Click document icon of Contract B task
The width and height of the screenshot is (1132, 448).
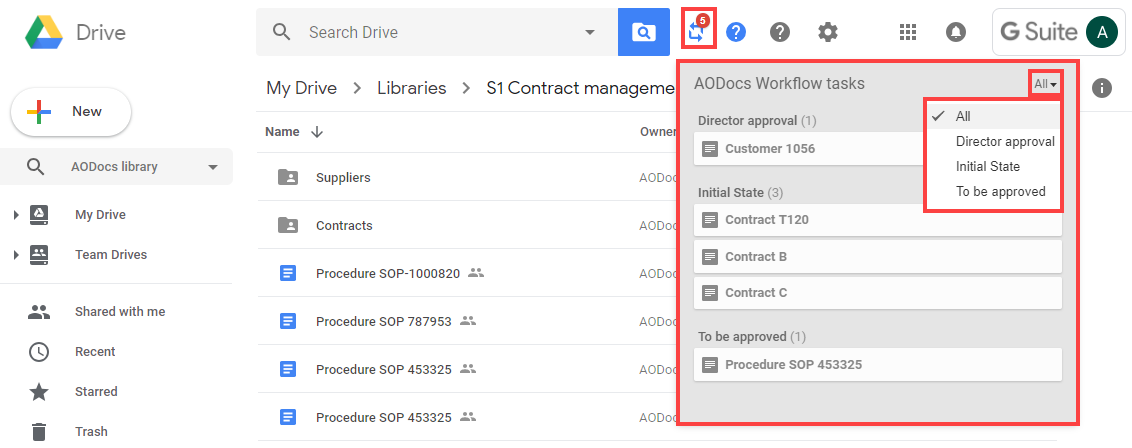[710, 256]
